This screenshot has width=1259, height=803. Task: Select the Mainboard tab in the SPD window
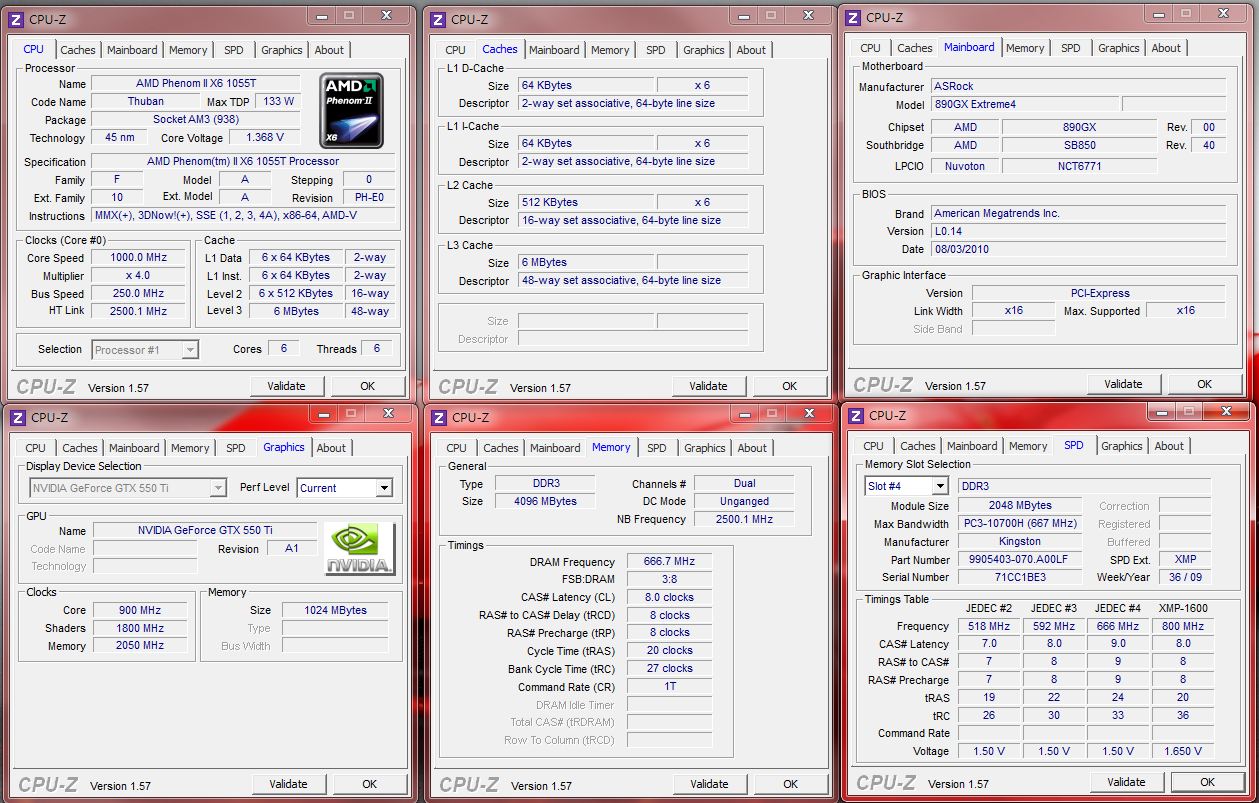tap(972, 446)
